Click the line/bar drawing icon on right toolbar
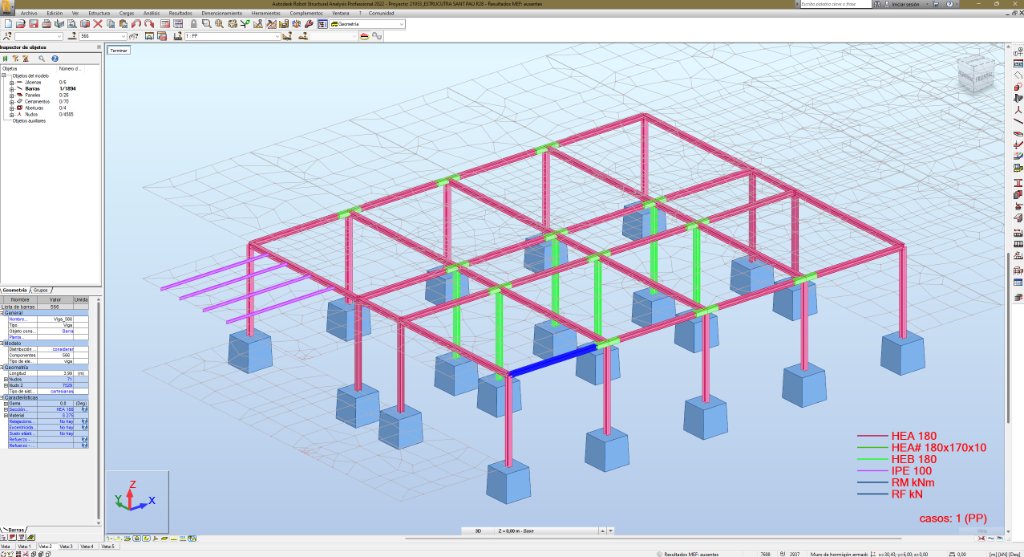The image size is (1024, 557). click(1017, 121)
